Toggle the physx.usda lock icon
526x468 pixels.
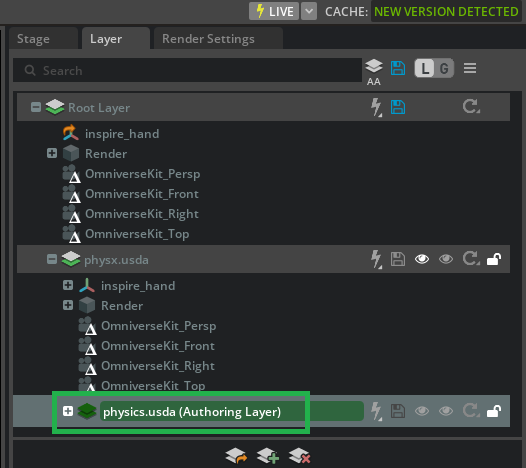494,259
